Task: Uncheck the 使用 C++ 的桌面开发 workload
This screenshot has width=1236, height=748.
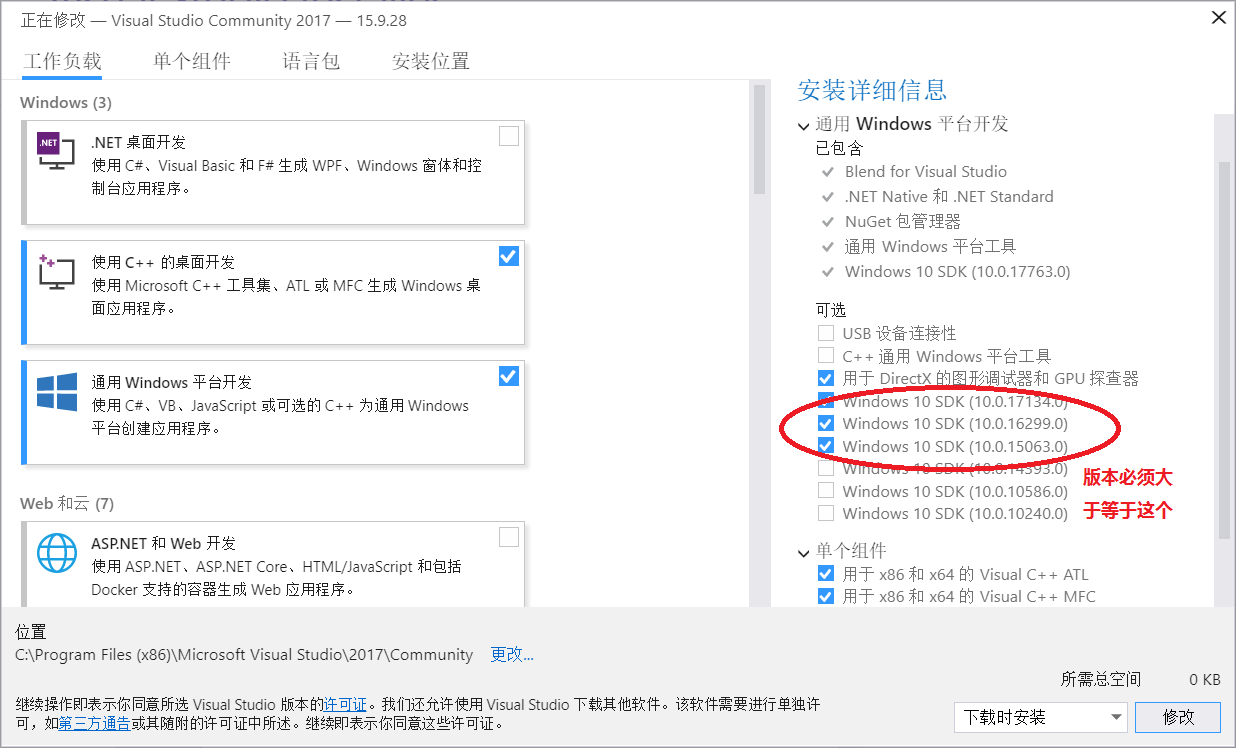Action: [x=509, y=256]
